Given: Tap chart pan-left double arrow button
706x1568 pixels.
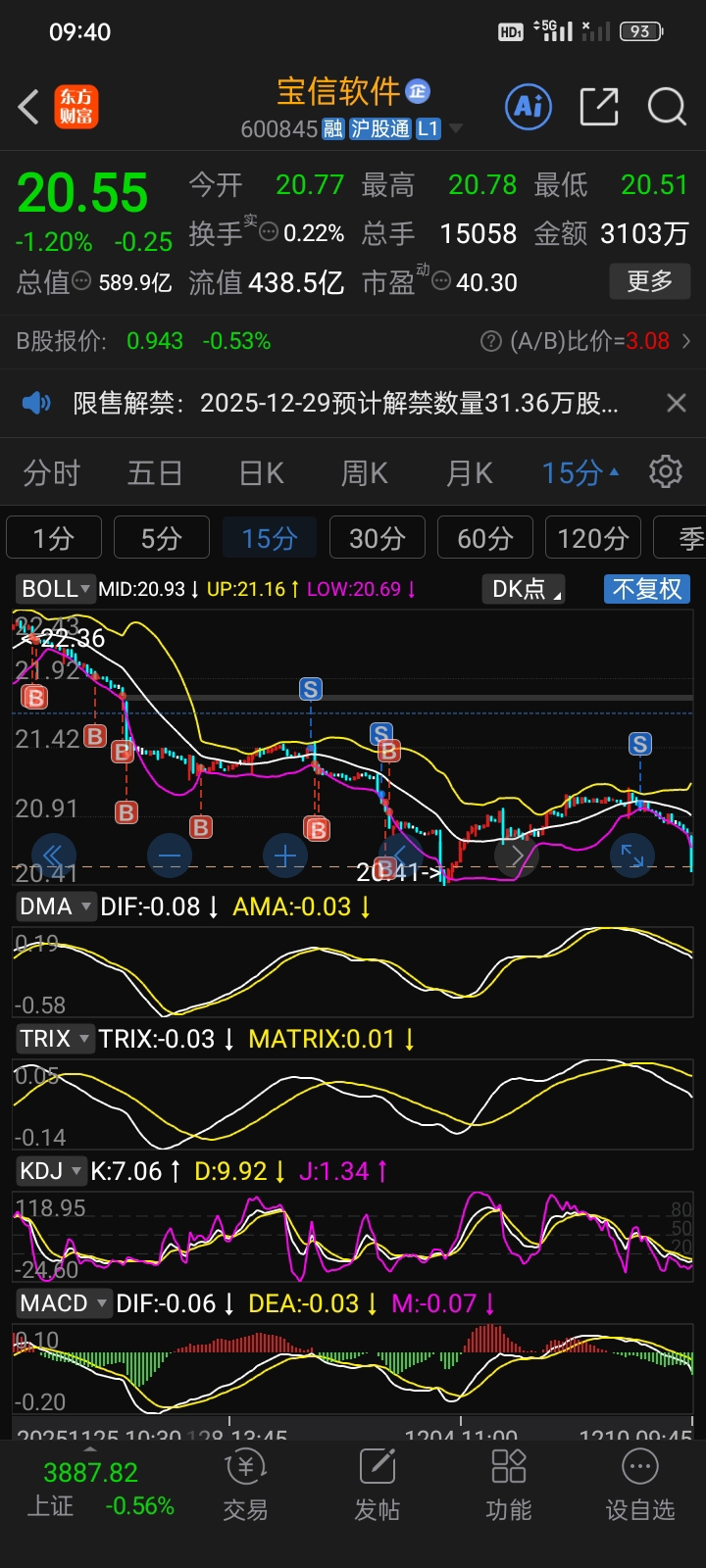Looking at the screenshot, I should coord(53,856).
